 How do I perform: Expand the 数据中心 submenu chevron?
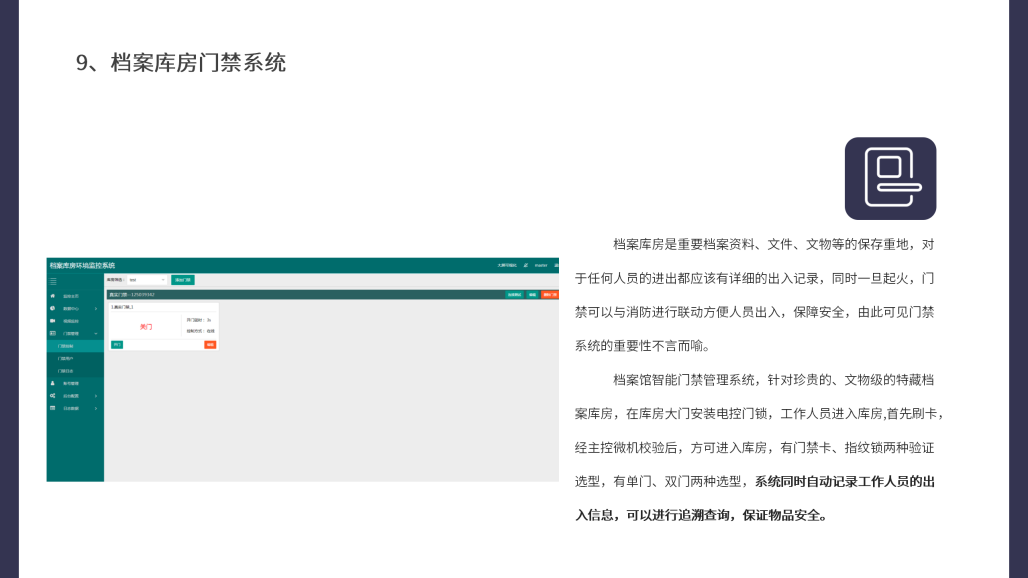pyautogui.click(x=95, y=309)
